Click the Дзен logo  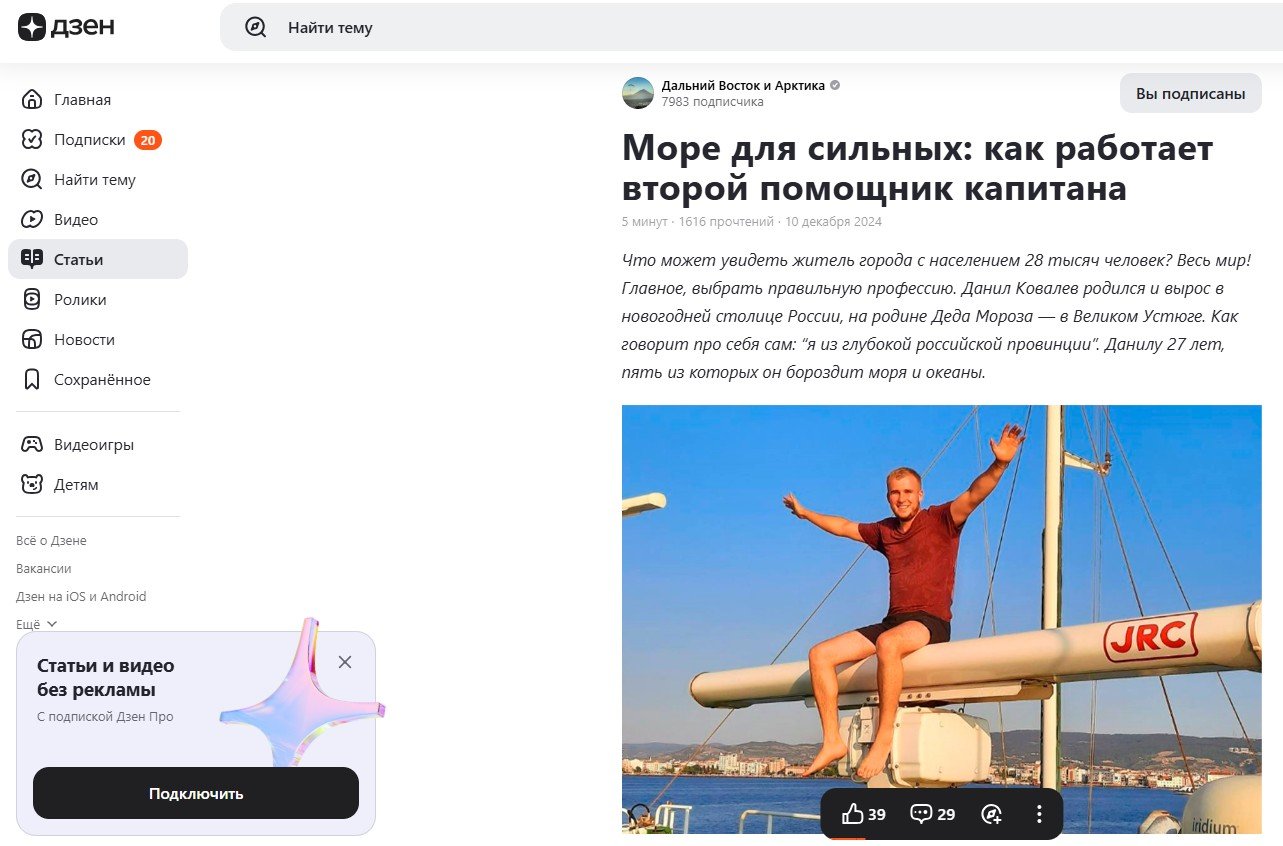click(66, 27)
